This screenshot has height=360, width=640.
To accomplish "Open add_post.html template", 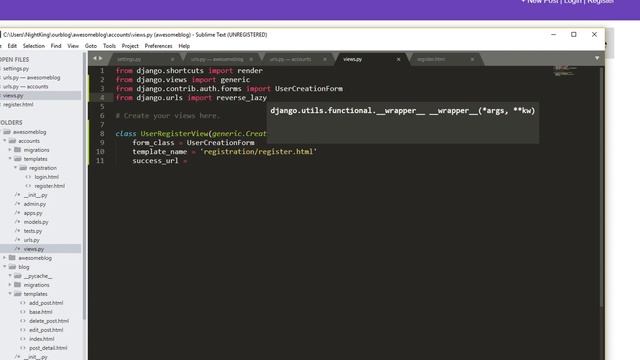I will [46, 303].
